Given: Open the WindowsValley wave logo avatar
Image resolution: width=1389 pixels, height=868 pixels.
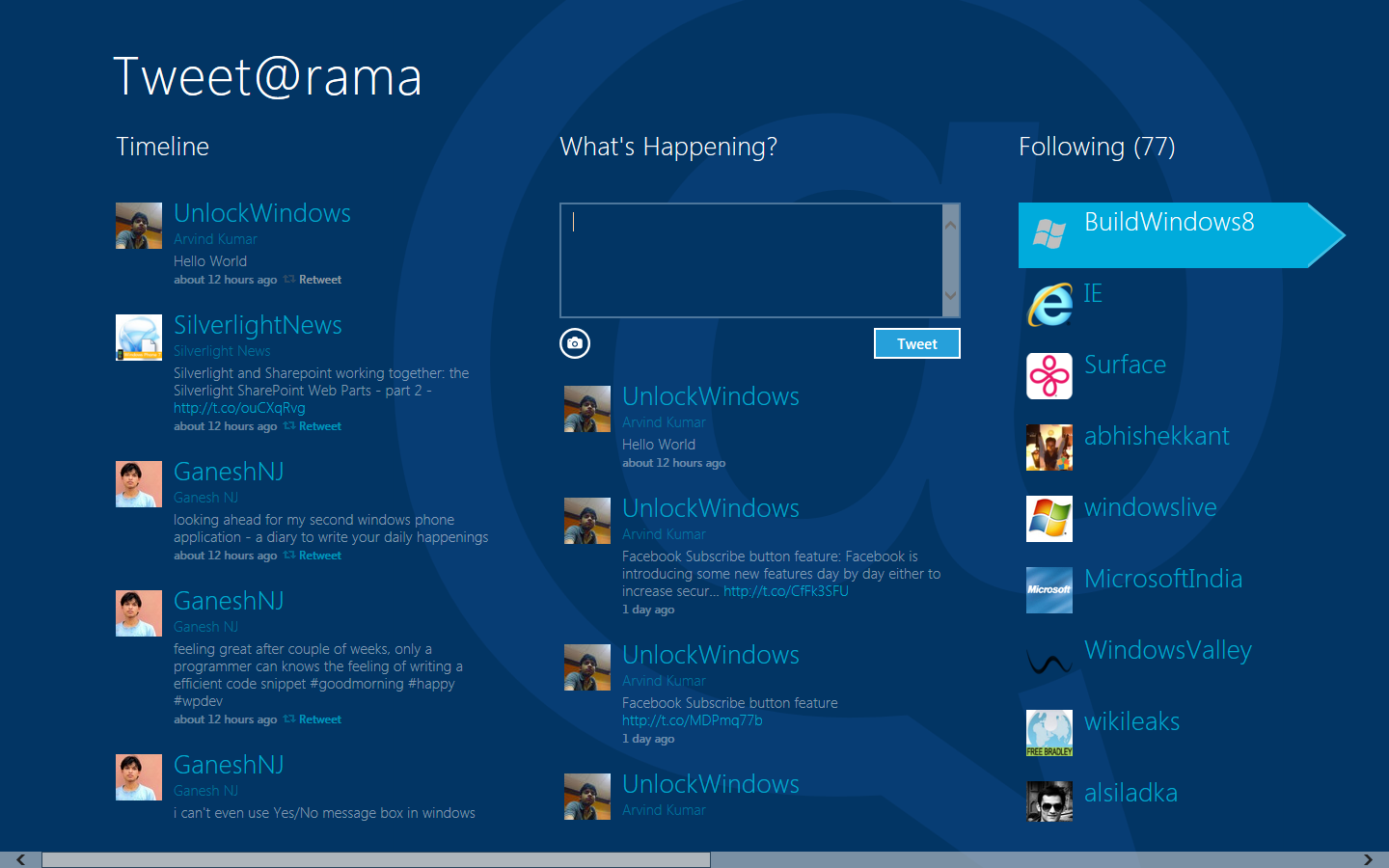Looking at the screenshot, I should point(1049,662).
